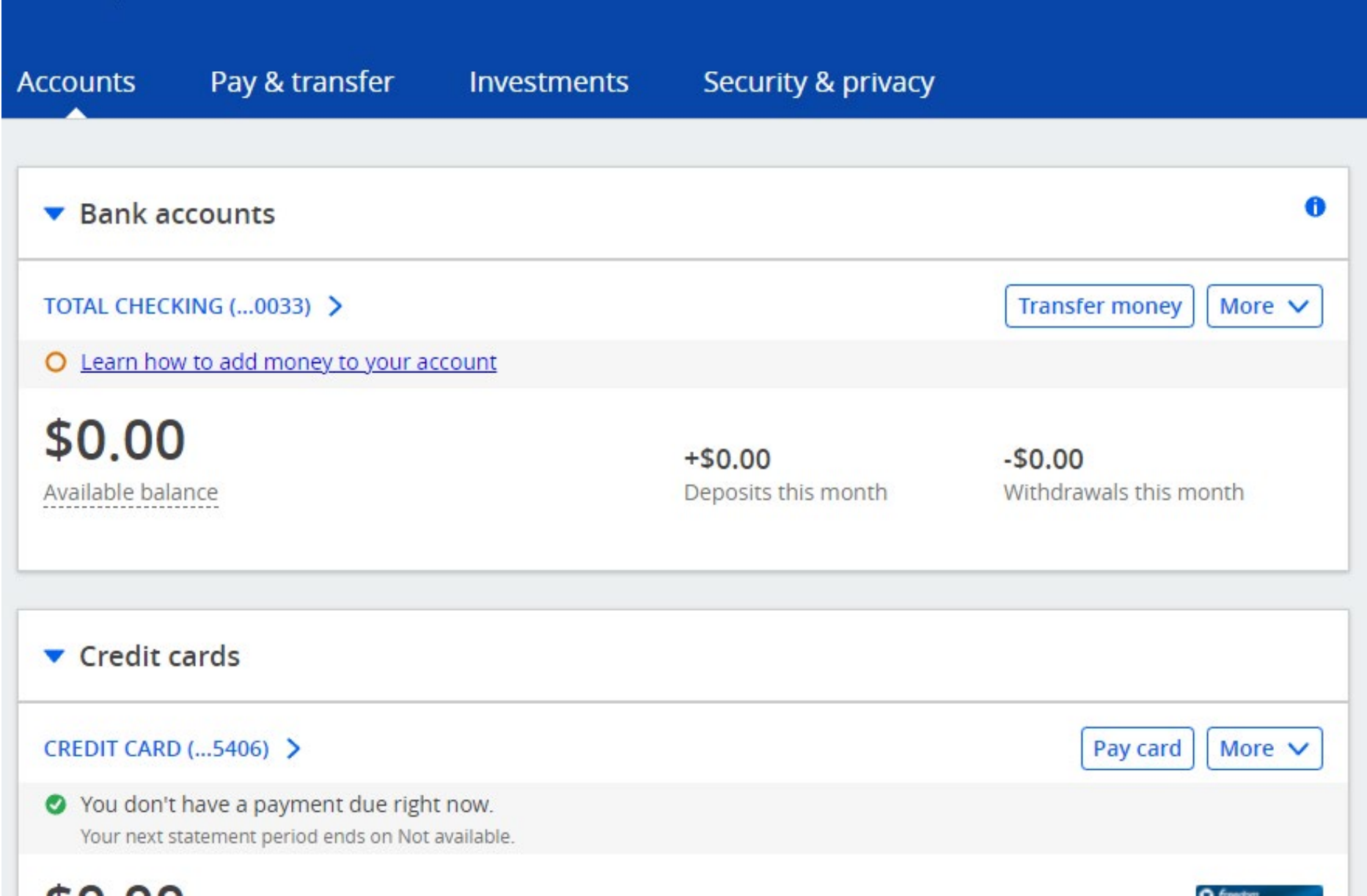Open the CREDIT CARD (...5406) account link
Screen dimensions: 1367x896
pyautogui.click(x=156, y=749)
